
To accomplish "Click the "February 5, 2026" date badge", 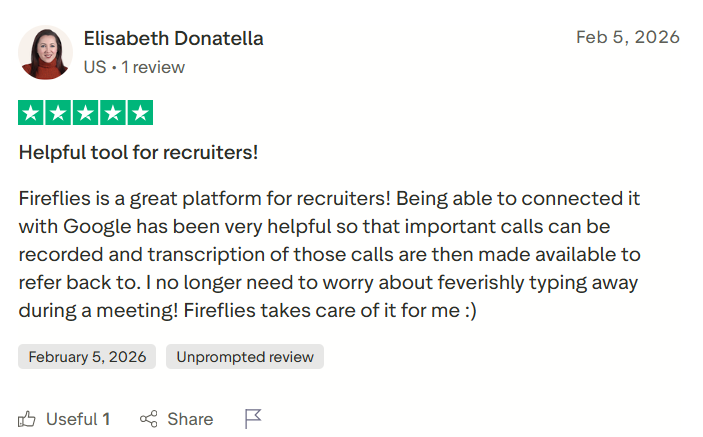I will (x=87, y=357).
